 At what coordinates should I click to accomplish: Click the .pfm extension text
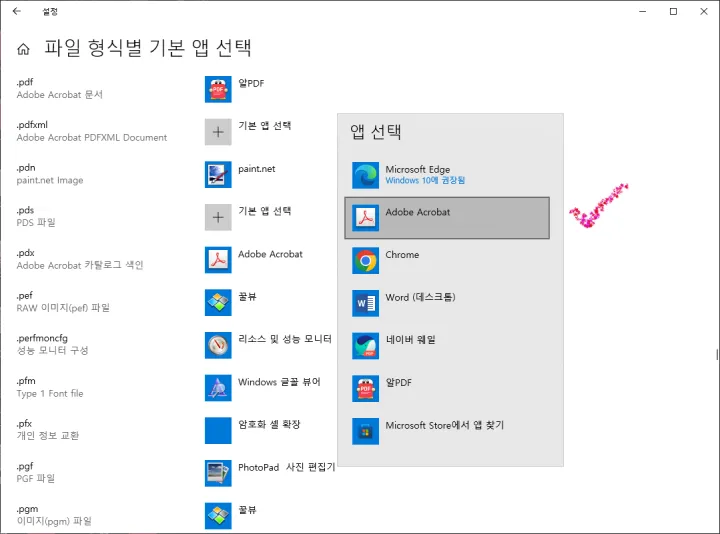point(26,381)
